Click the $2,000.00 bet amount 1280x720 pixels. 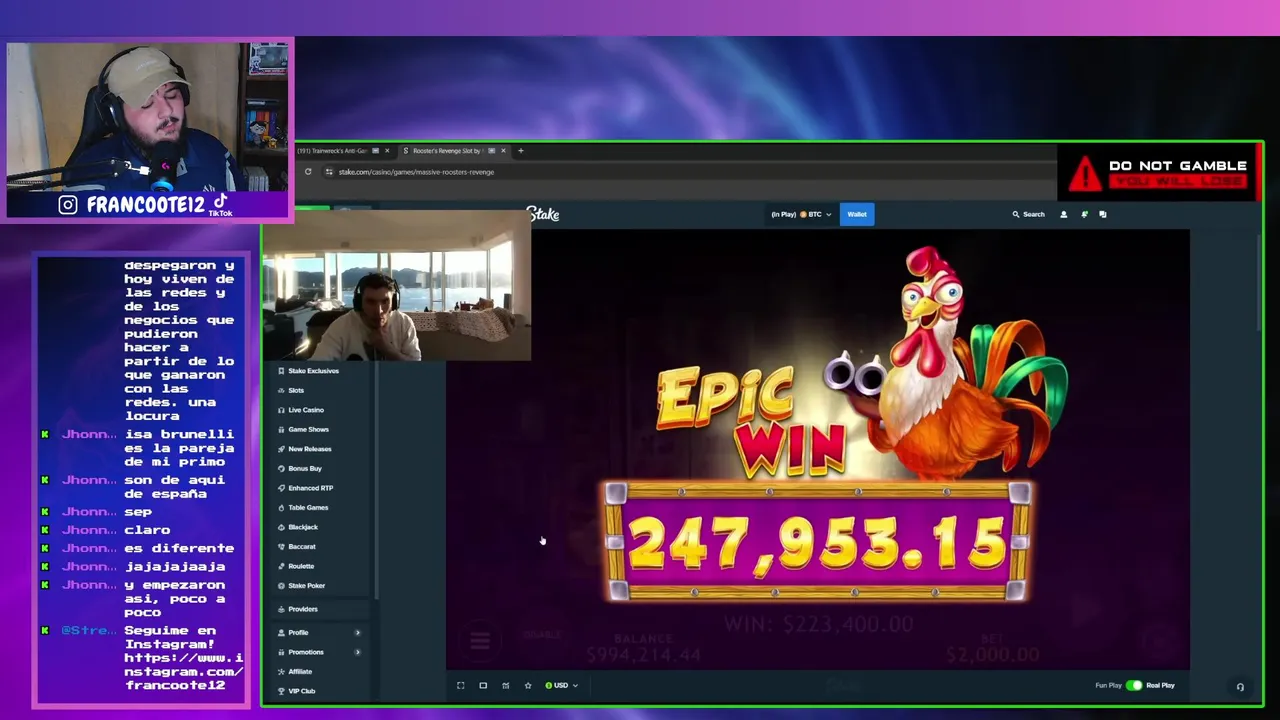[992, 655]
